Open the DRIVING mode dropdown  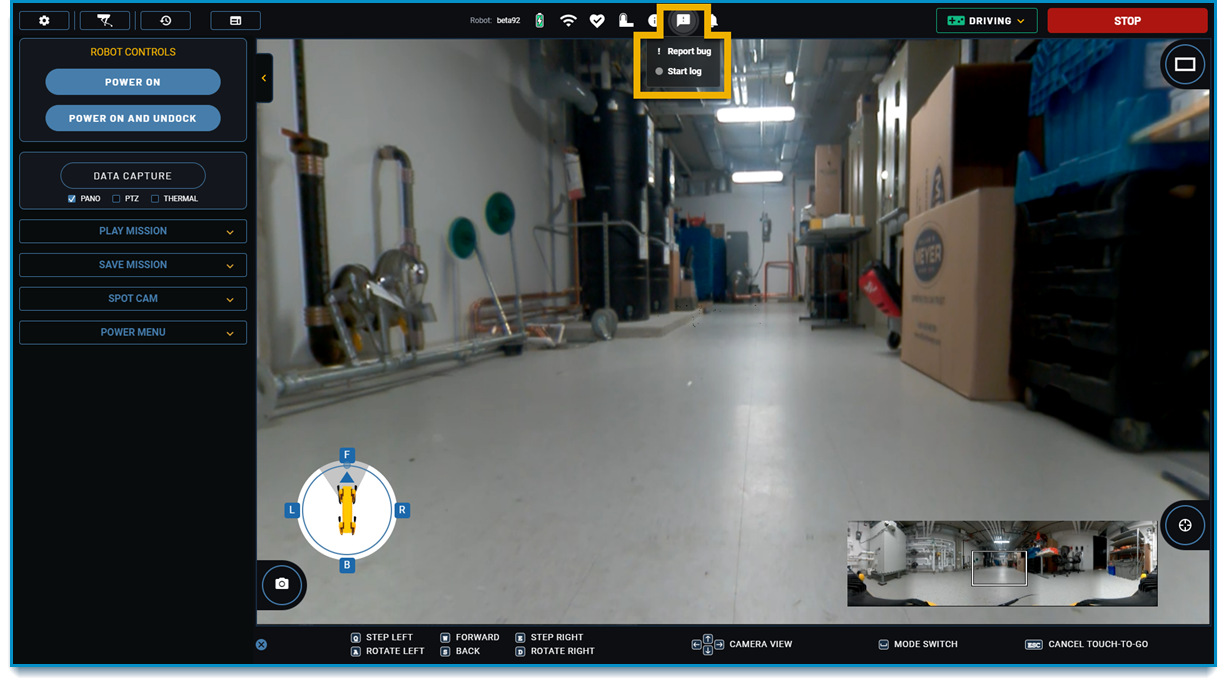coord(986,19)
